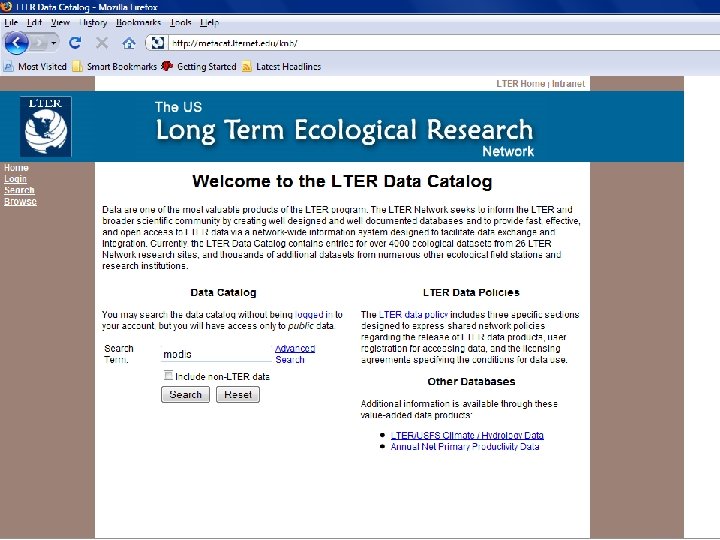The image size is (720, 540).
Task: Click the 'LTER Data Policies' section heading
Action: [471, 292]
